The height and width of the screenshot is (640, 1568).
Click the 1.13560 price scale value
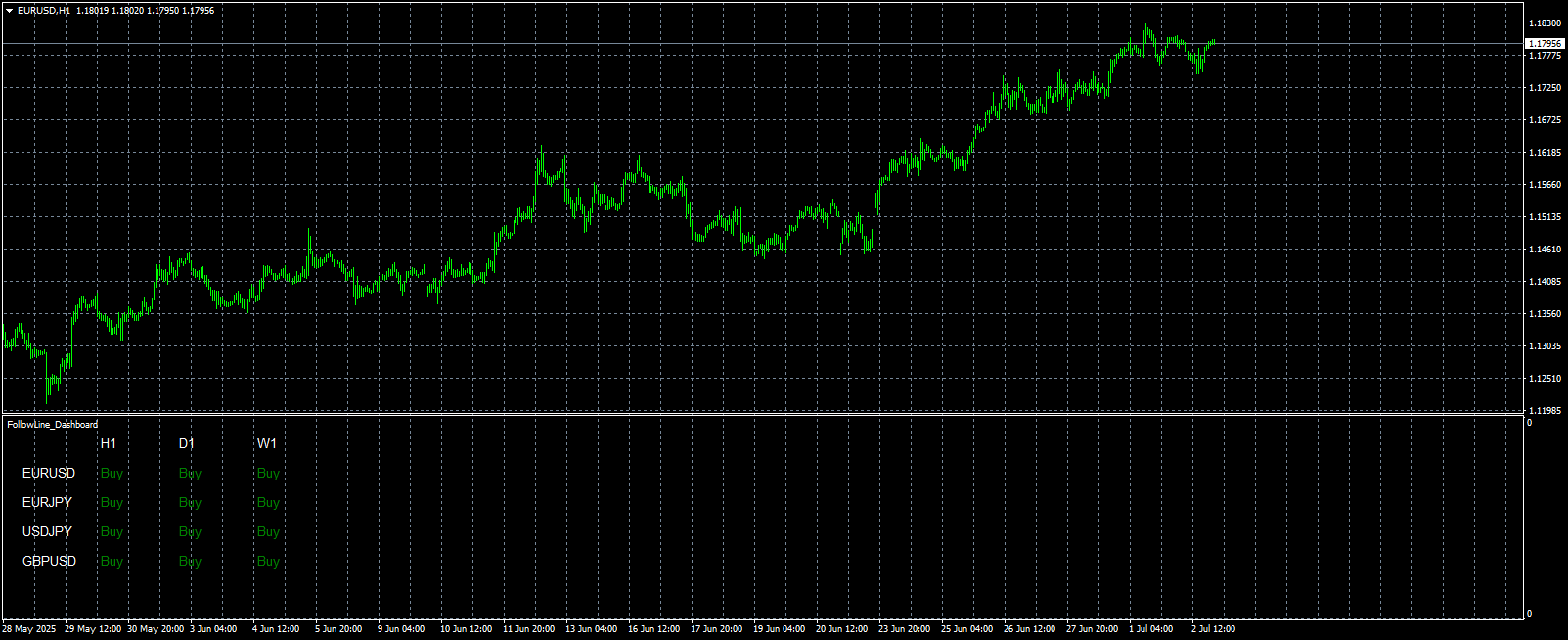coord(1544,314)
